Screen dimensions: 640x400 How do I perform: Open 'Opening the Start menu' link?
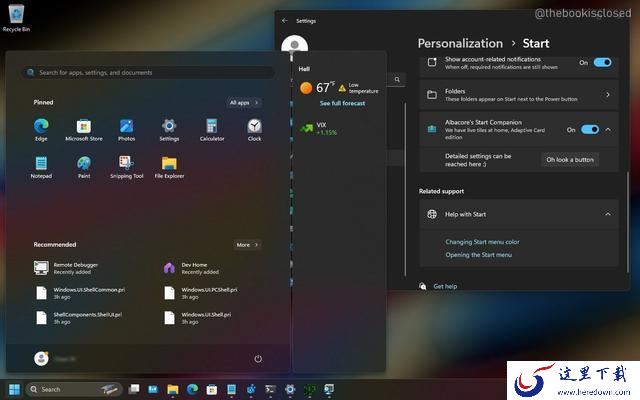(478, 255)
